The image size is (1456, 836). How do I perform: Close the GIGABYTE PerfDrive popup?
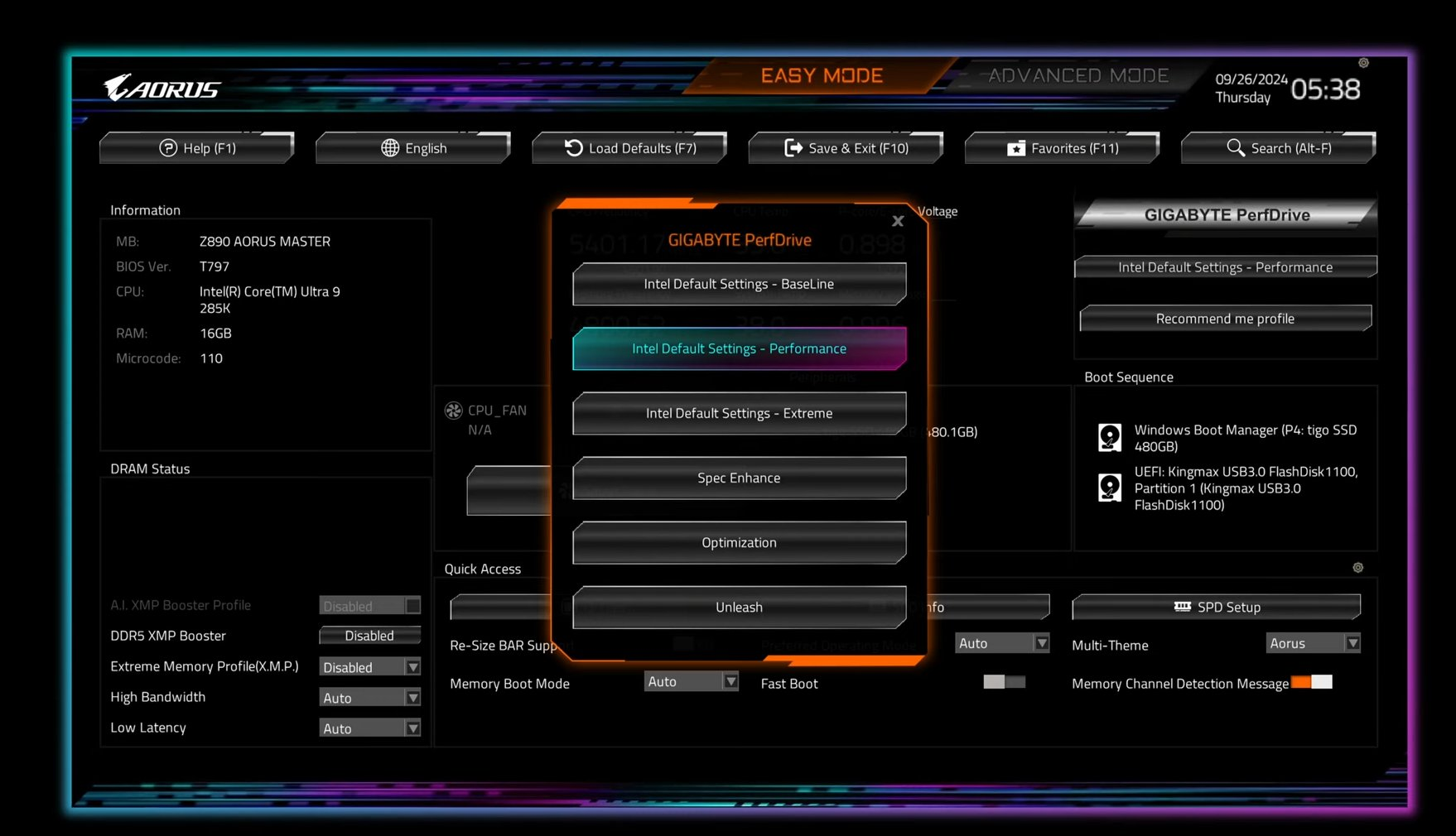(898, 221)
